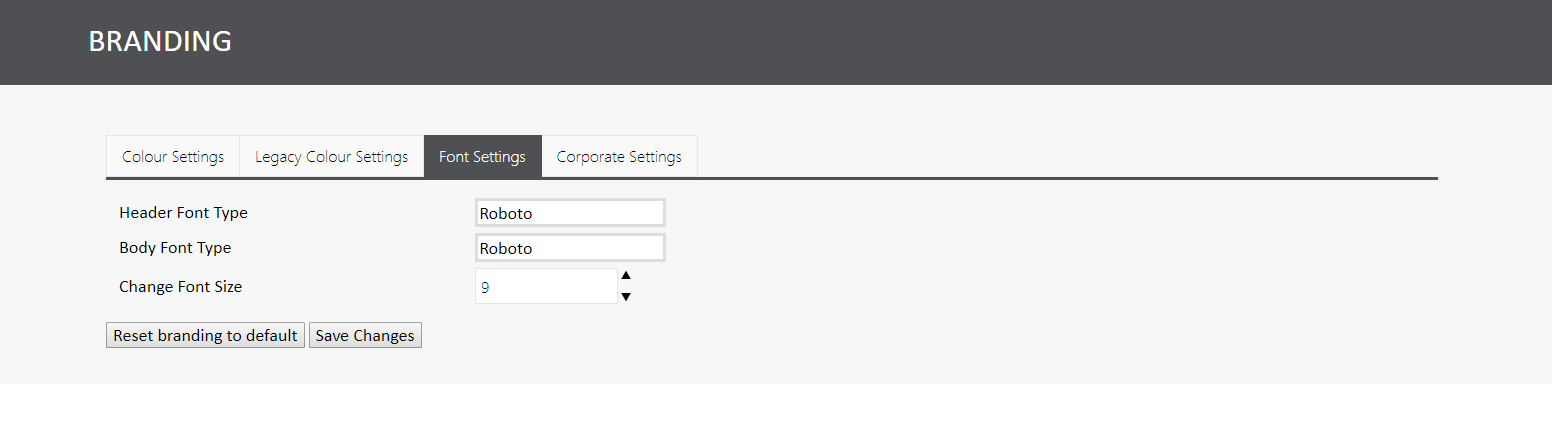This screenshot has height=423, width=1552.
Task: Click the Change Font Size label
Action: [180, 287]
